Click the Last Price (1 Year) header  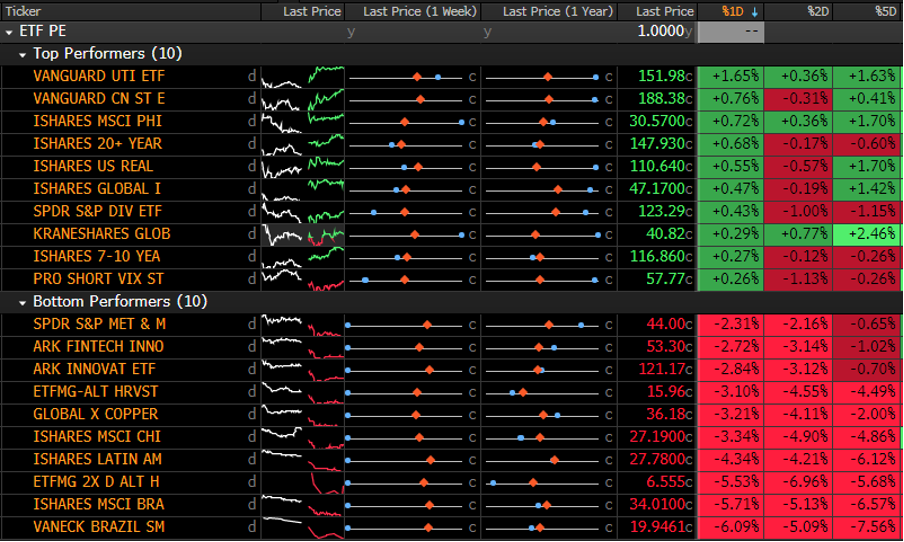(x=558, y=11)
